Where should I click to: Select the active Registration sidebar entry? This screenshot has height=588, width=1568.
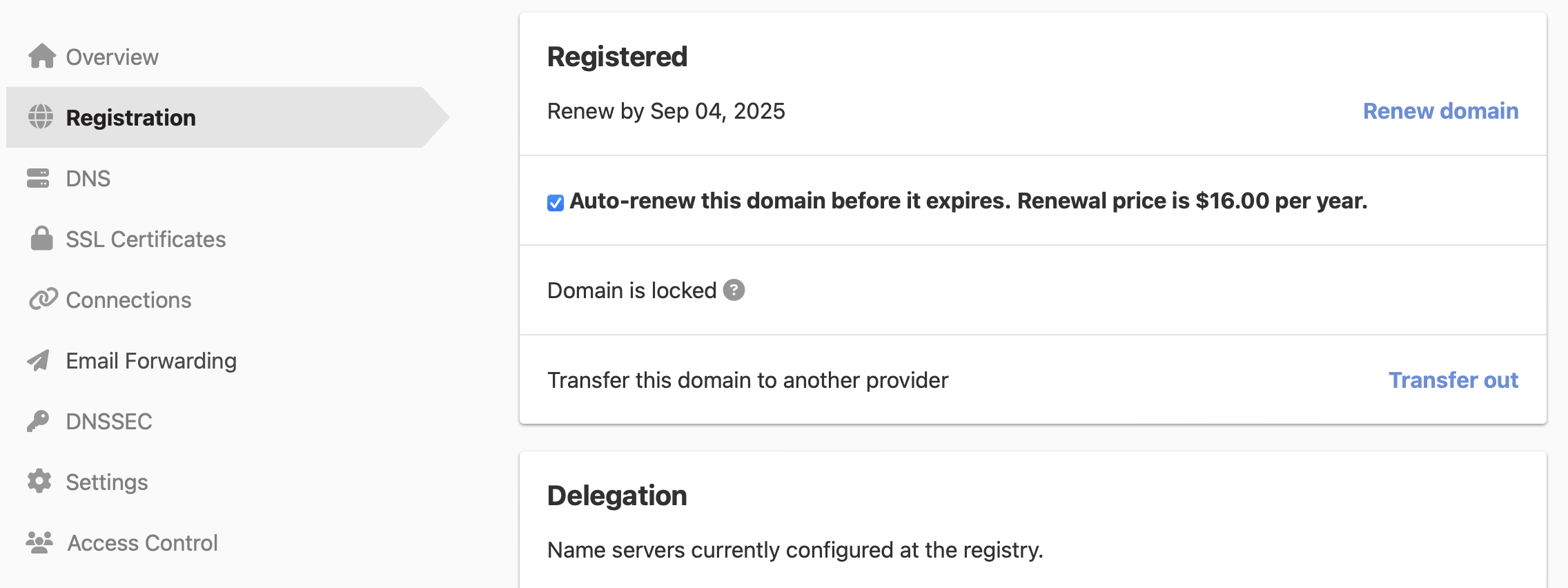point(130,117)
